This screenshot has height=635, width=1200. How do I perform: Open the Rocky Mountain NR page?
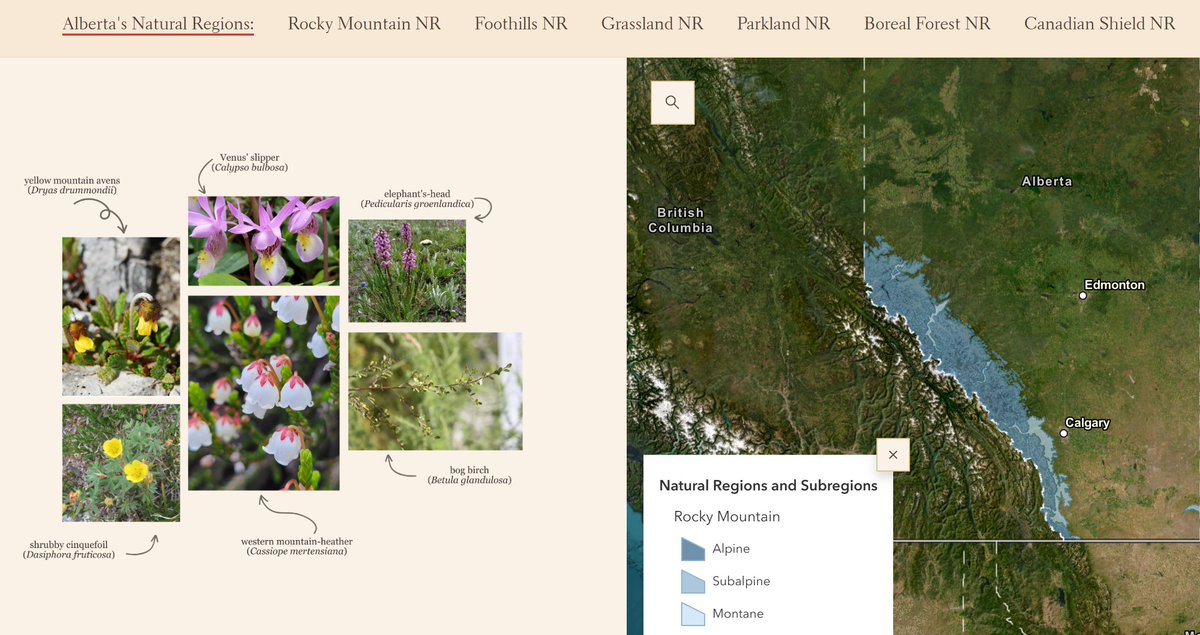pyautogui.click(x=364, y=23)
